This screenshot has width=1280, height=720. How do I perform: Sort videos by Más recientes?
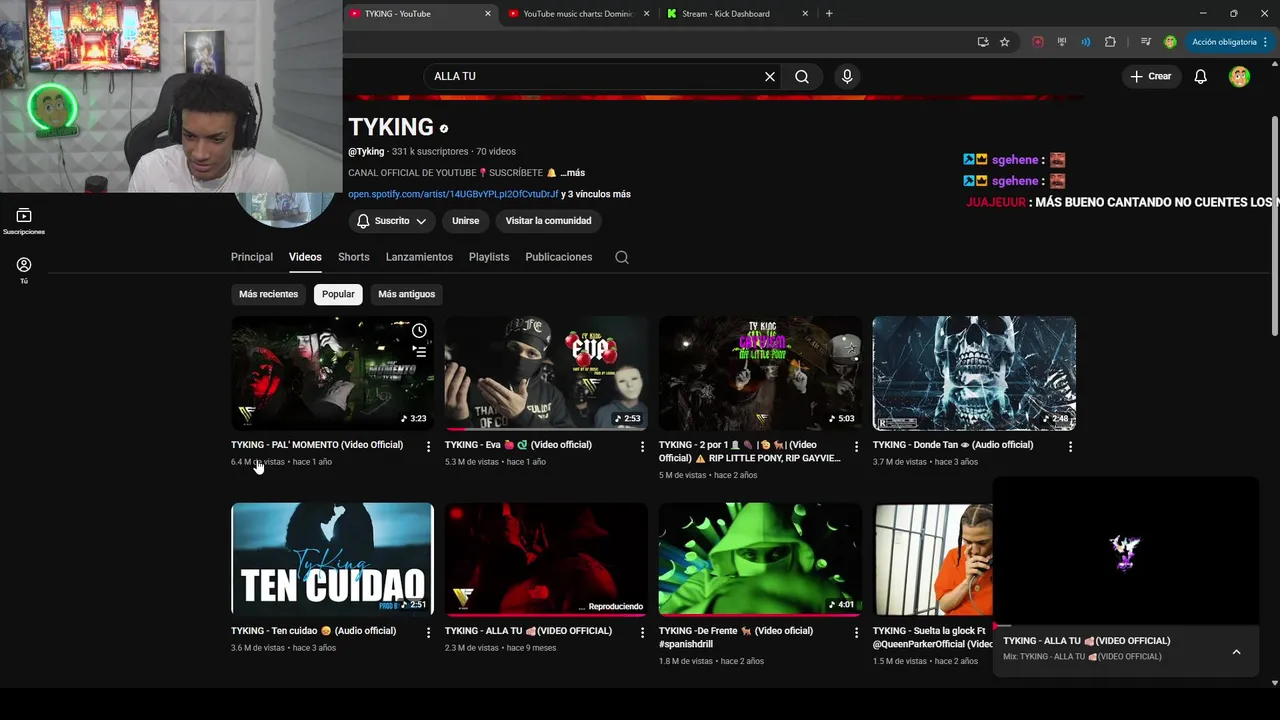coord(268,294)
